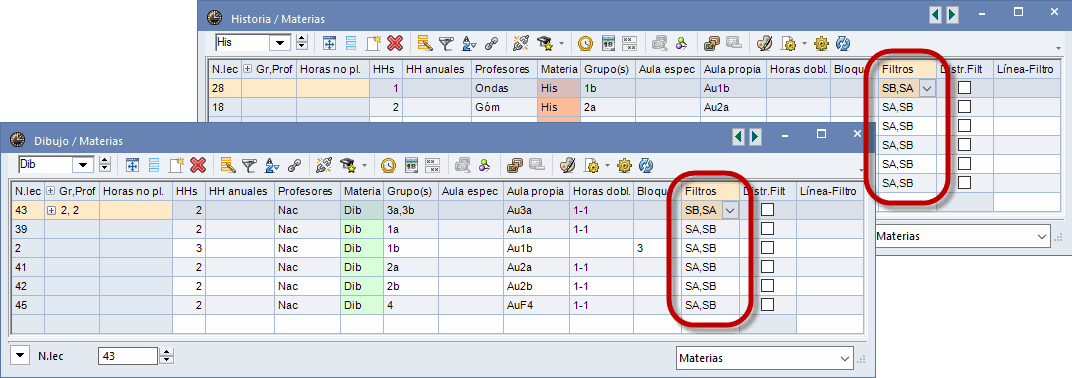Expand the plus sign in lesson 43 Gr,Prof cell

pos(51,211)
